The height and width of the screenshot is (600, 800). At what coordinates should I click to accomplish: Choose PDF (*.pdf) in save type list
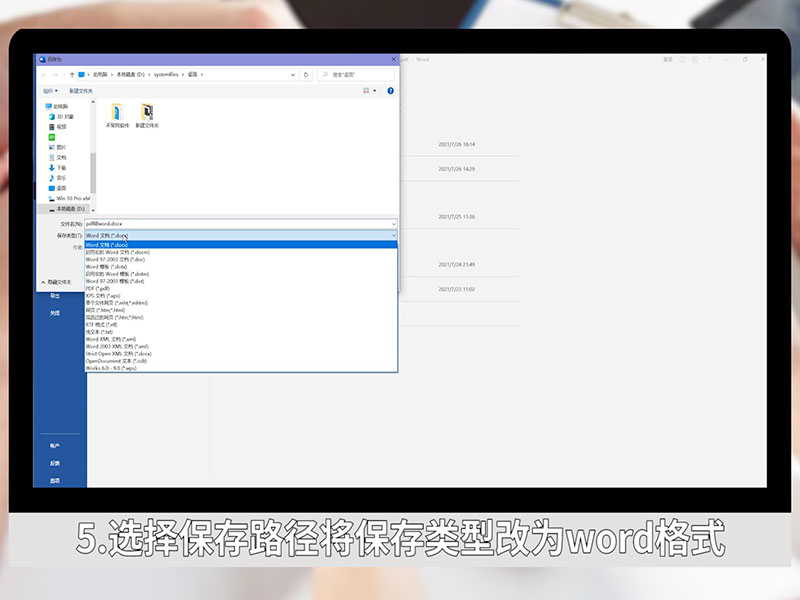tap(241, 288)
